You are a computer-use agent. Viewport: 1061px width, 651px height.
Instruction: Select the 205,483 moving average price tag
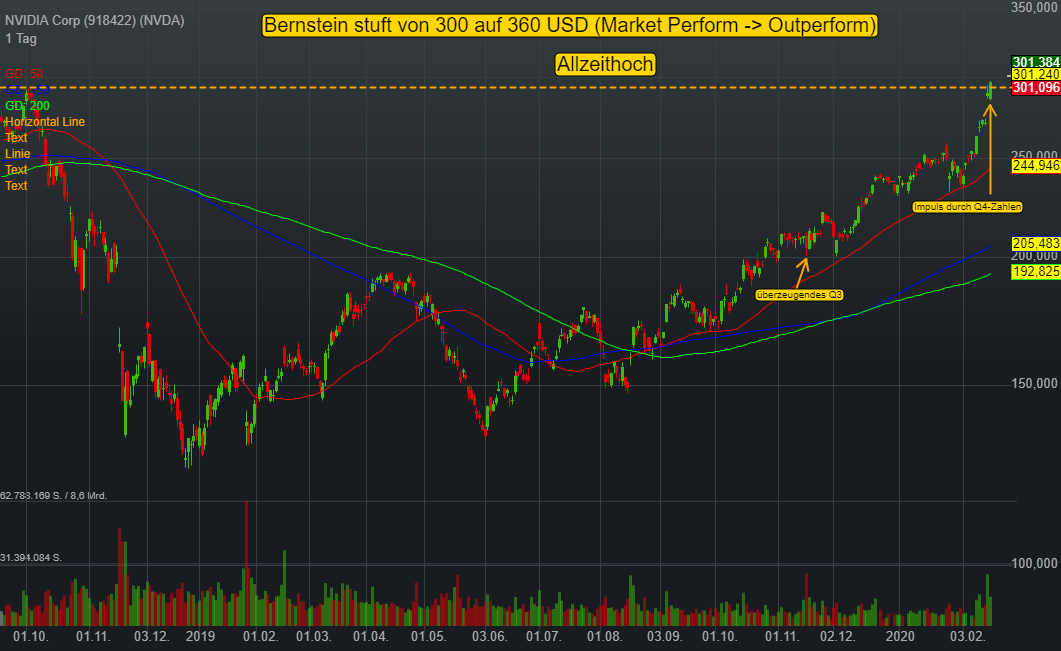[1036, 244]
